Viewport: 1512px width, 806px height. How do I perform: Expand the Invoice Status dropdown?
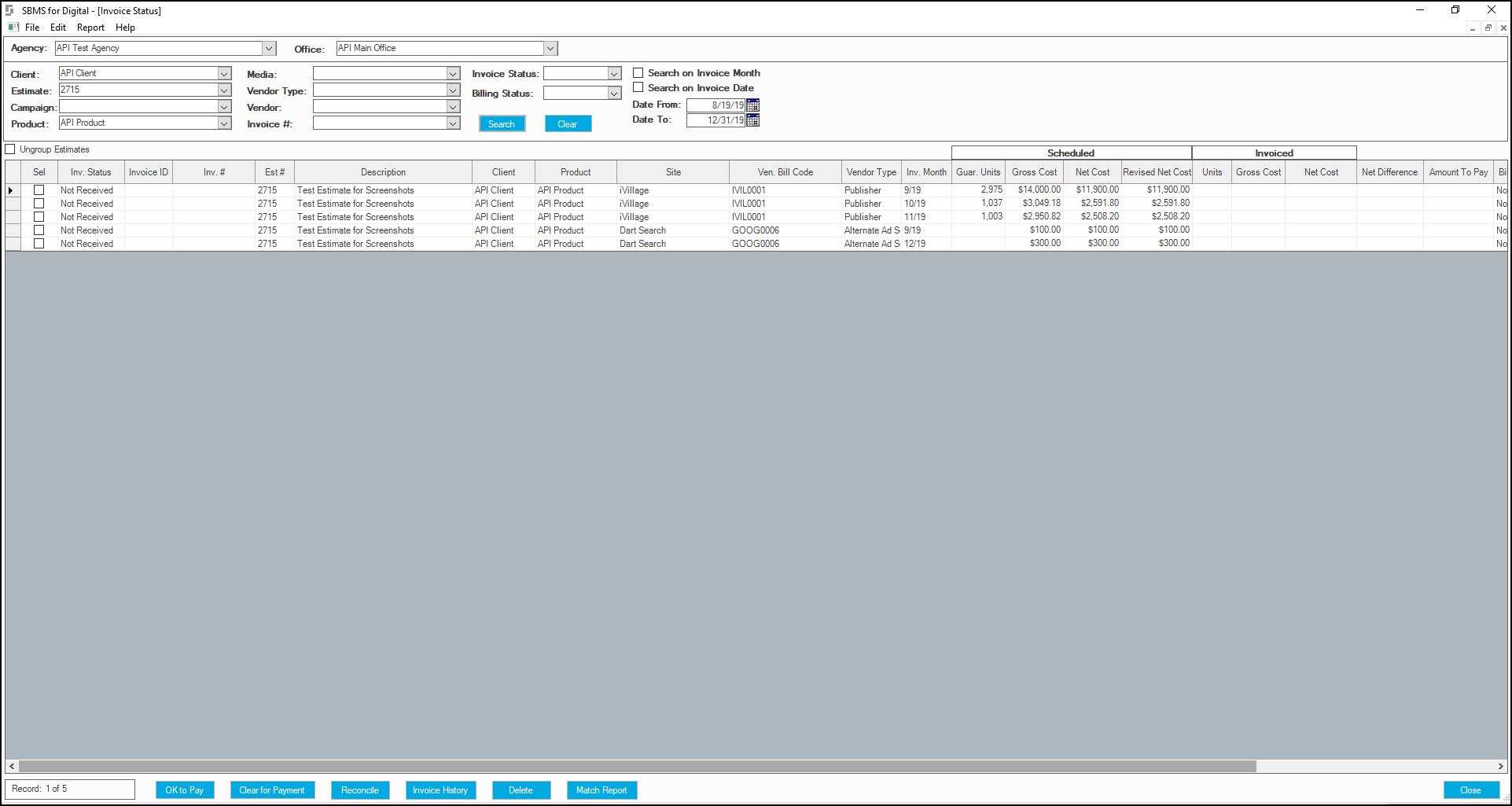(614, 73)
